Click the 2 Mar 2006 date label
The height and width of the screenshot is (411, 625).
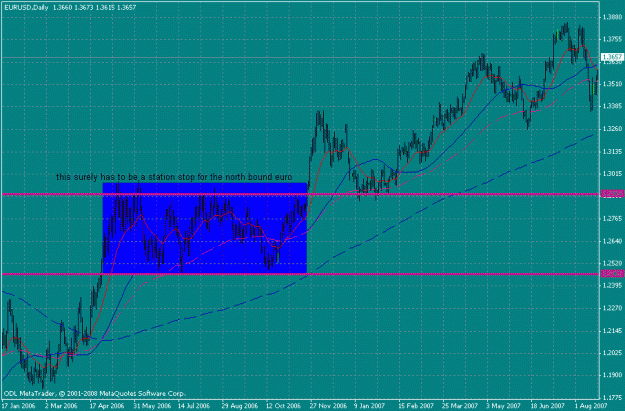[x=61, y=406]
